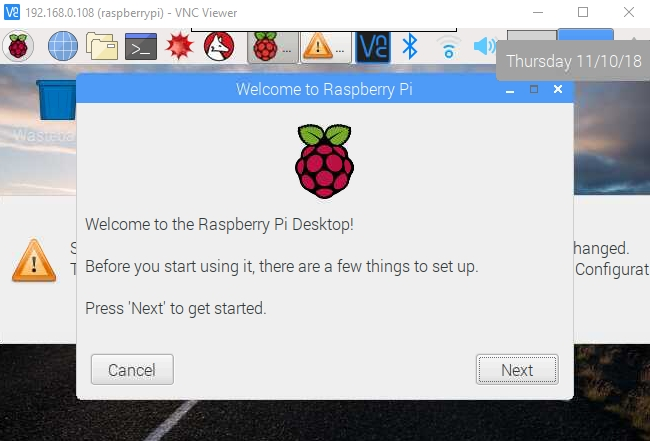The height and width of the screenshot is (441, 650).
Task: Launch the Terminal from the panel
Action: 141,46
